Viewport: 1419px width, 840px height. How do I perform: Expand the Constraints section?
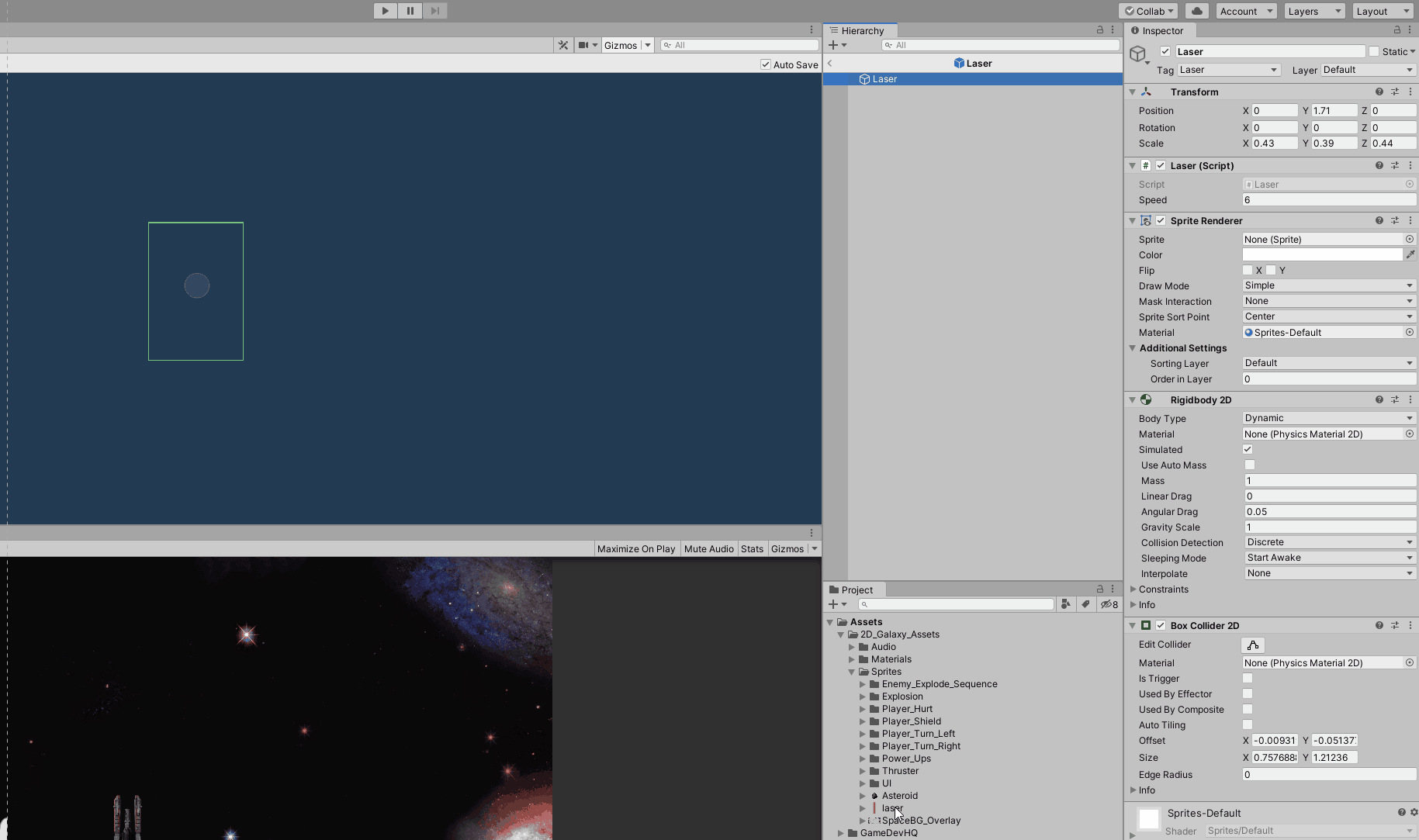coord(1133,589)
